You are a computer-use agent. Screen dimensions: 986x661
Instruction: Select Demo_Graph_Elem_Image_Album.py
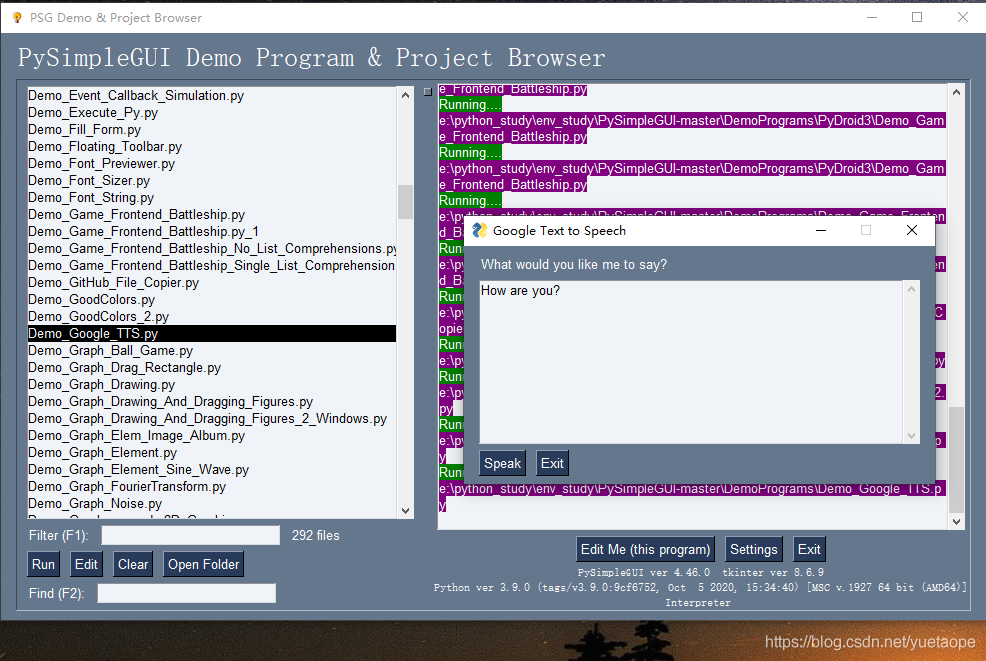pos(211,435)
